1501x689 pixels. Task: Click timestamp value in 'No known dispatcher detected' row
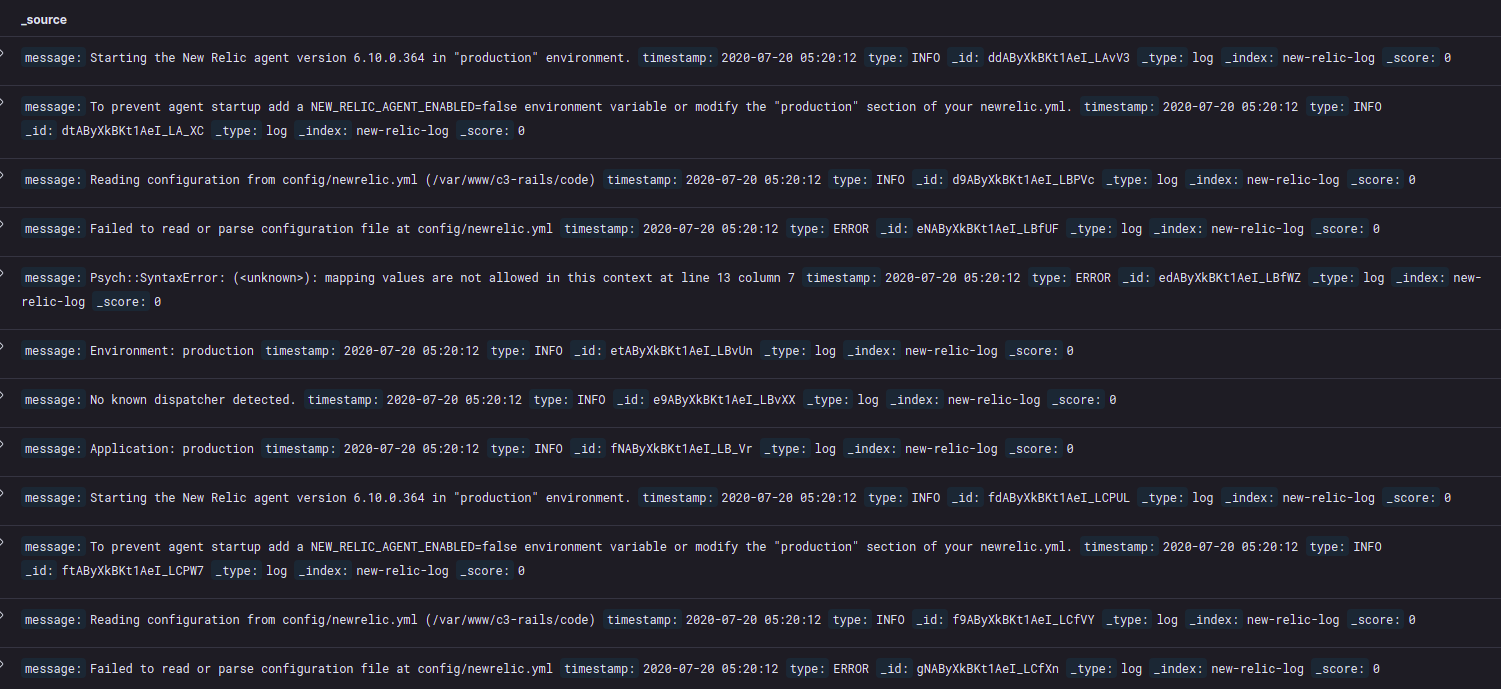454,400
